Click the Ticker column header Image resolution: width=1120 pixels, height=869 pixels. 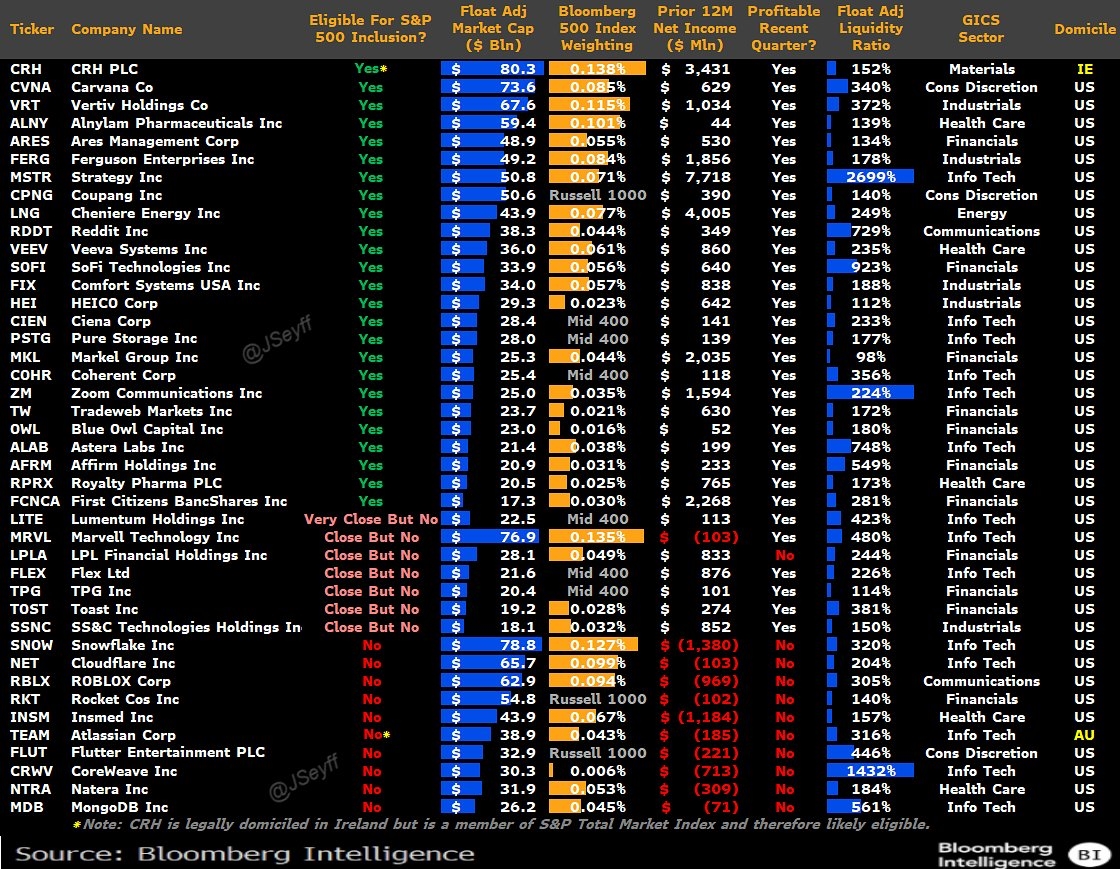32,29
